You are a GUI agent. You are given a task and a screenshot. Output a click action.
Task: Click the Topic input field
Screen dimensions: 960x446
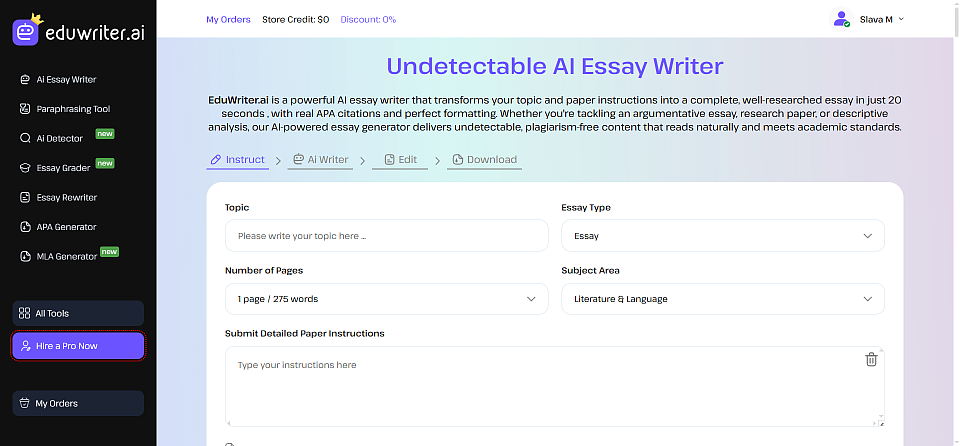click(x=386, y=236)
